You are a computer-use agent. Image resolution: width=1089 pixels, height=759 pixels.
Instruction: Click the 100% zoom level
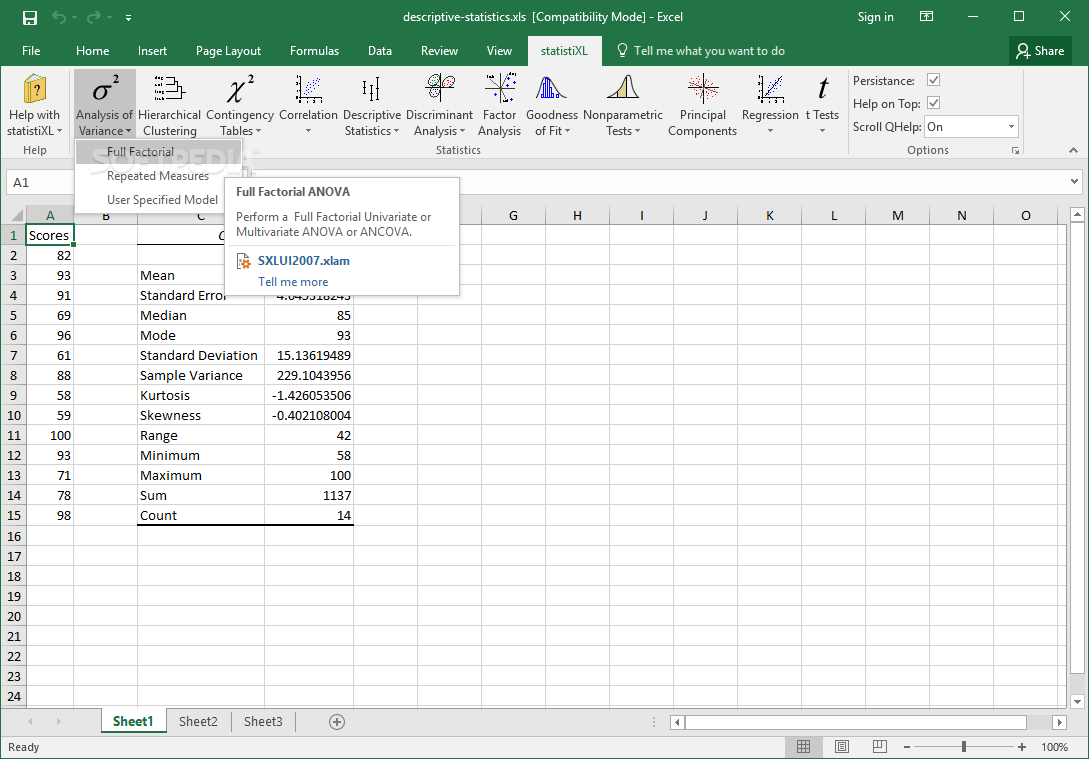[x=1054, y=747]
